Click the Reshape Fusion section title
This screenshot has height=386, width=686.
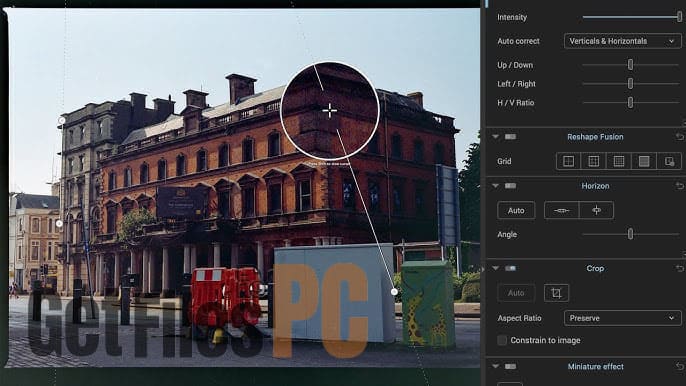[x=595, y=137]
